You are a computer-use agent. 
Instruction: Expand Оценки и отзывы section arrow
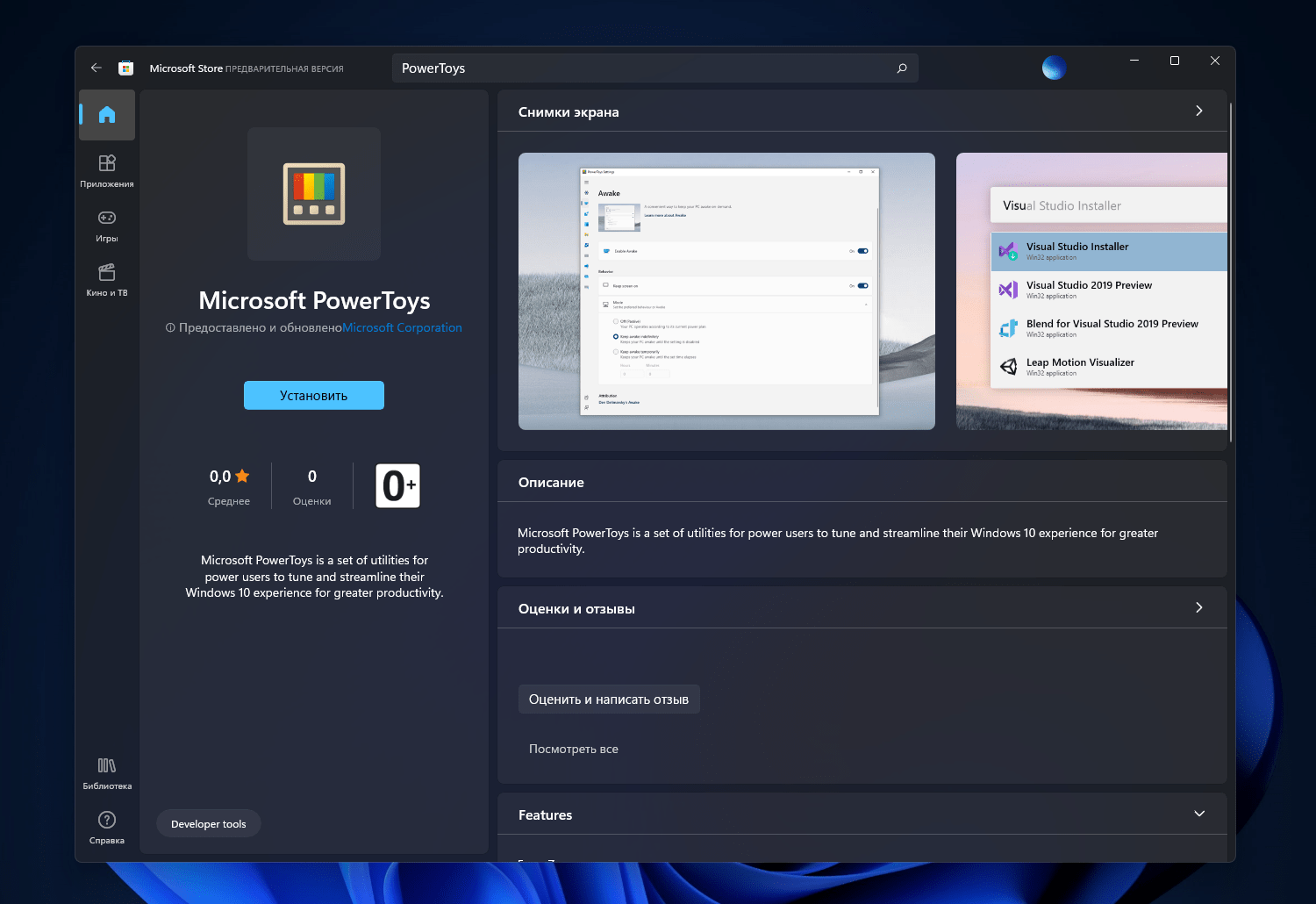click(x=1199, y=608)
